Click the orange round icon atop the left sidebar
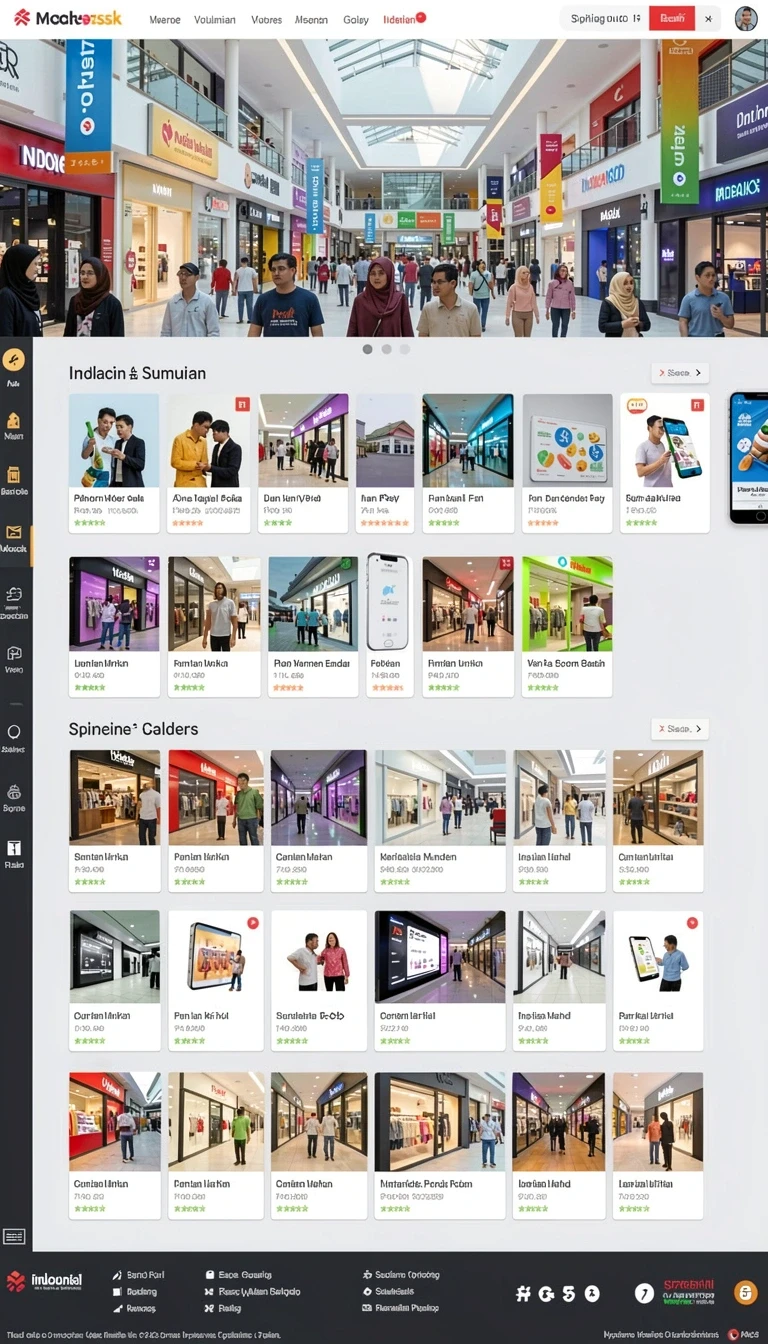Image resolution: width=768 pixels, height=1344 pixels. (14, 361)
